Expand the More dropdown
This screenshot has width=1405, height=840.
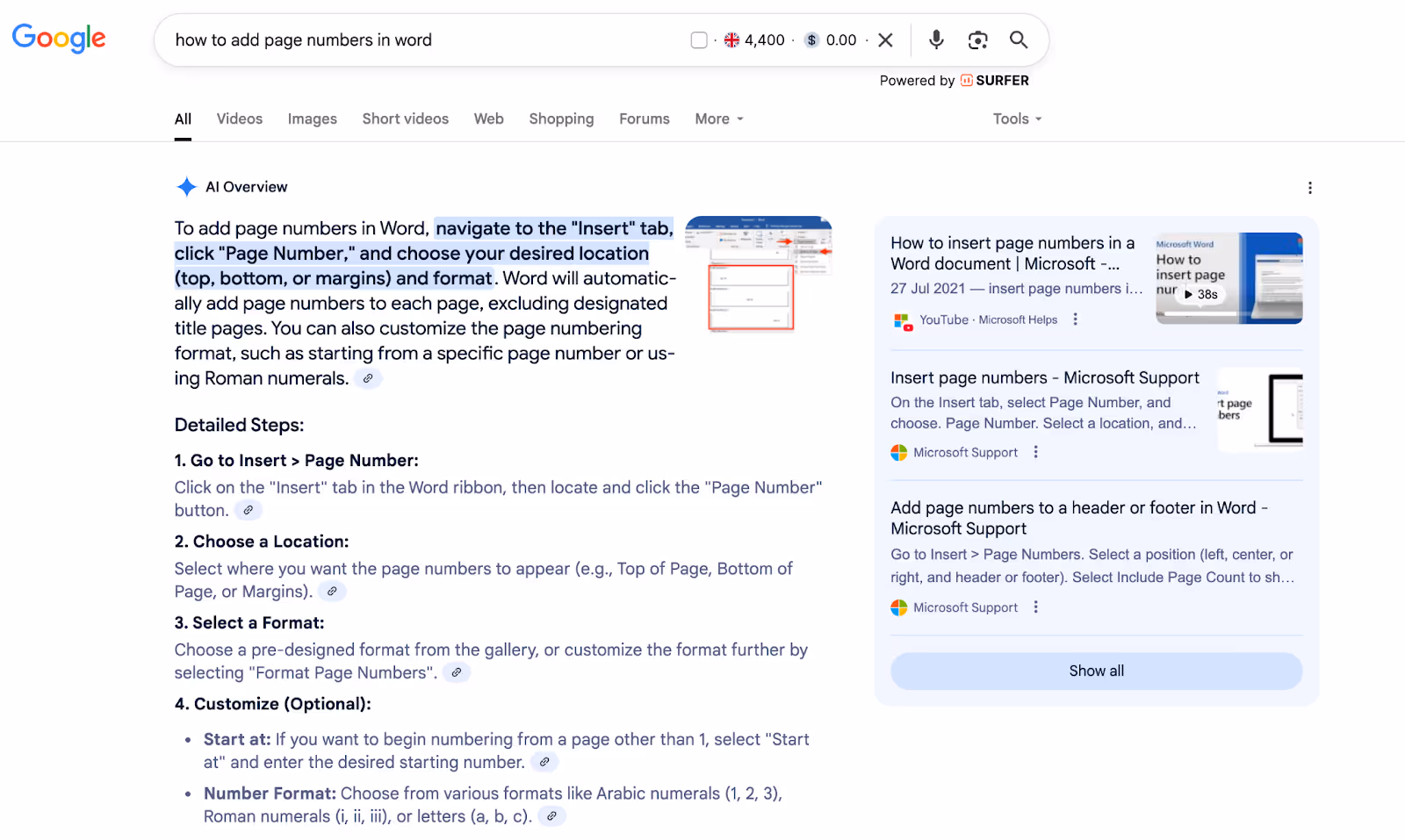719,118
